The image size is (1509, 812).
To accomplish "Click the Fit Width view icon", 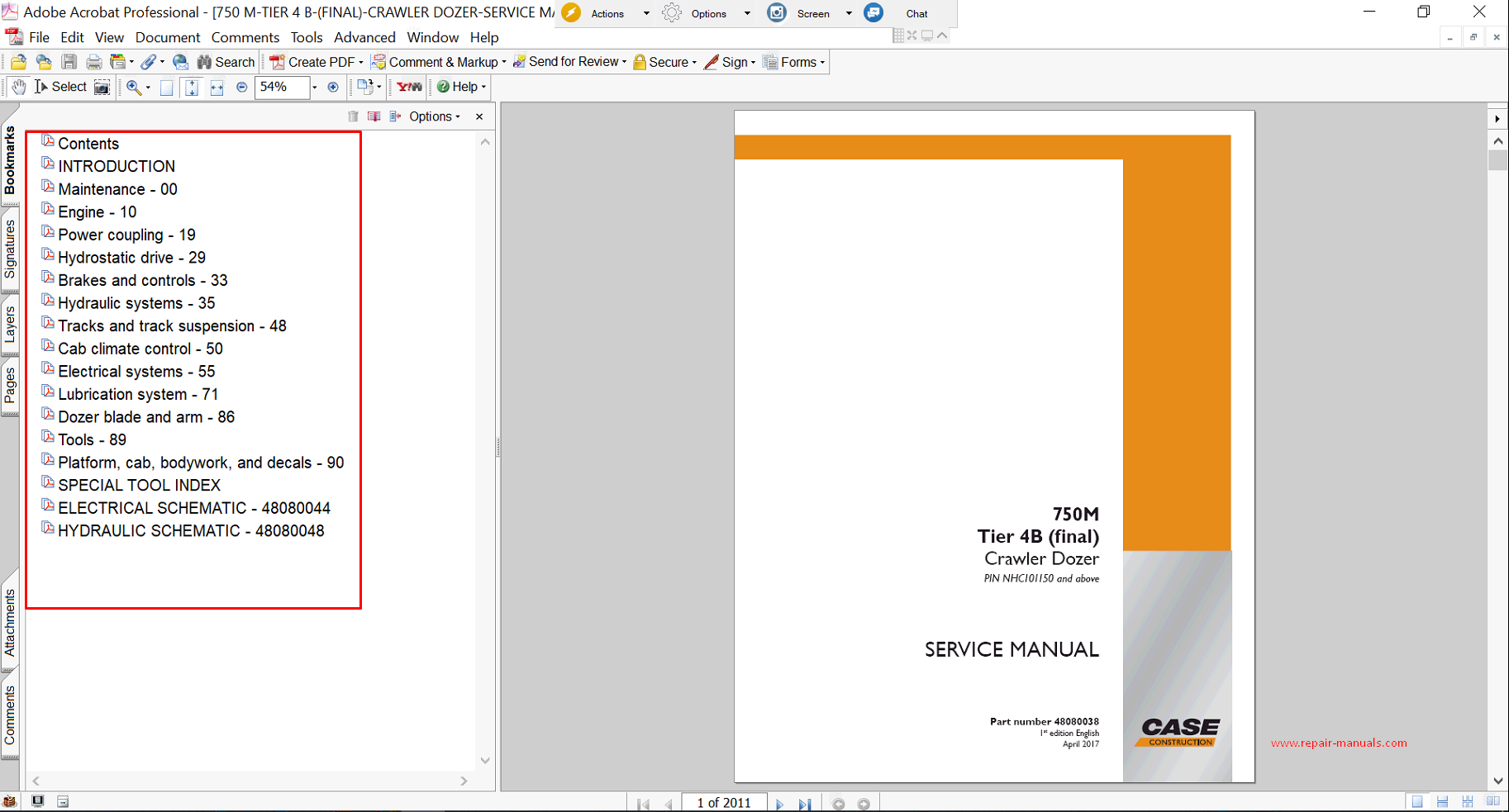I will tap(217, 88).
